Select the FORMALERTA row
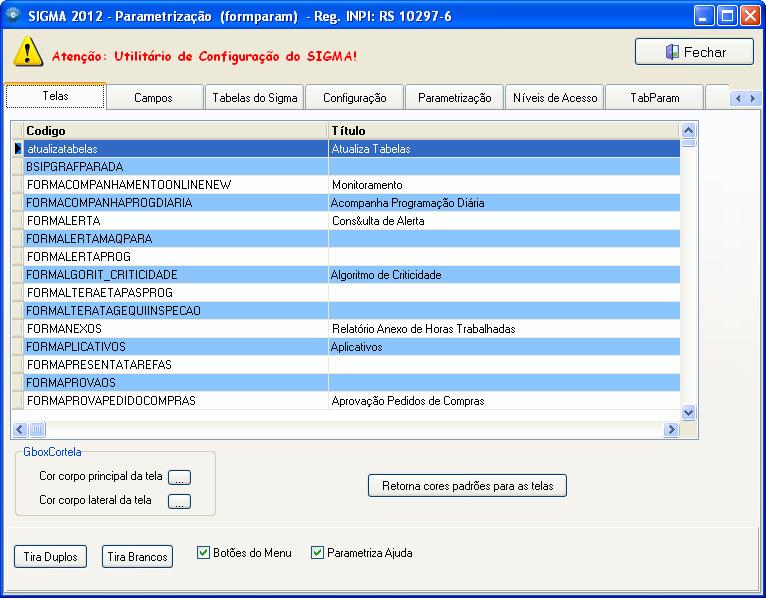The image size is (766, 598). (346, 221)
